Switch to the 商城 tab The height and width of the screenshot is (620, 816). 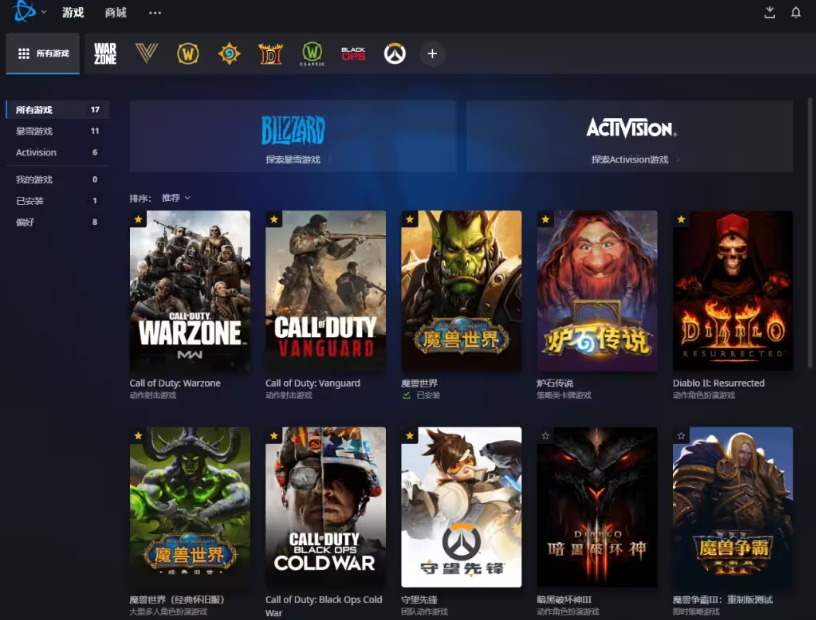(x=116, y=12)
